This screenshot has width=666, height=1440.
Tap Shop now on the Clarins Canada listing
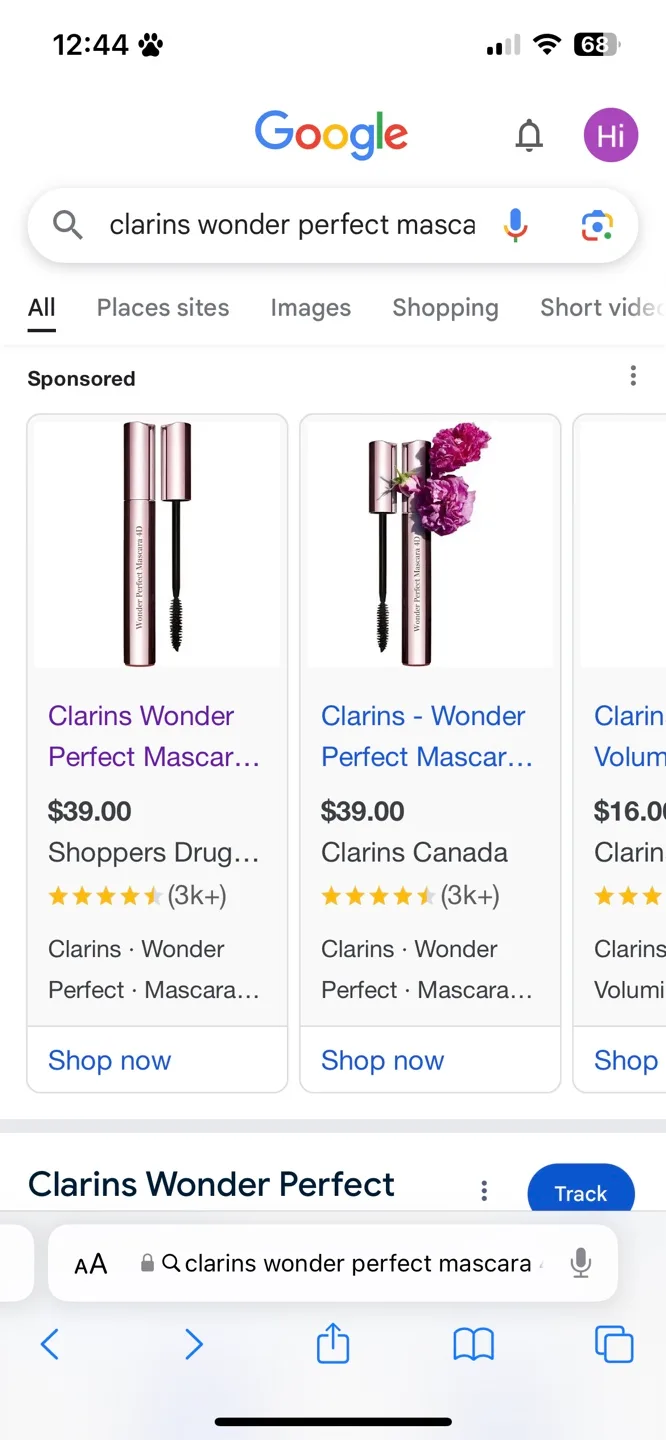(x=383, y=1060)
